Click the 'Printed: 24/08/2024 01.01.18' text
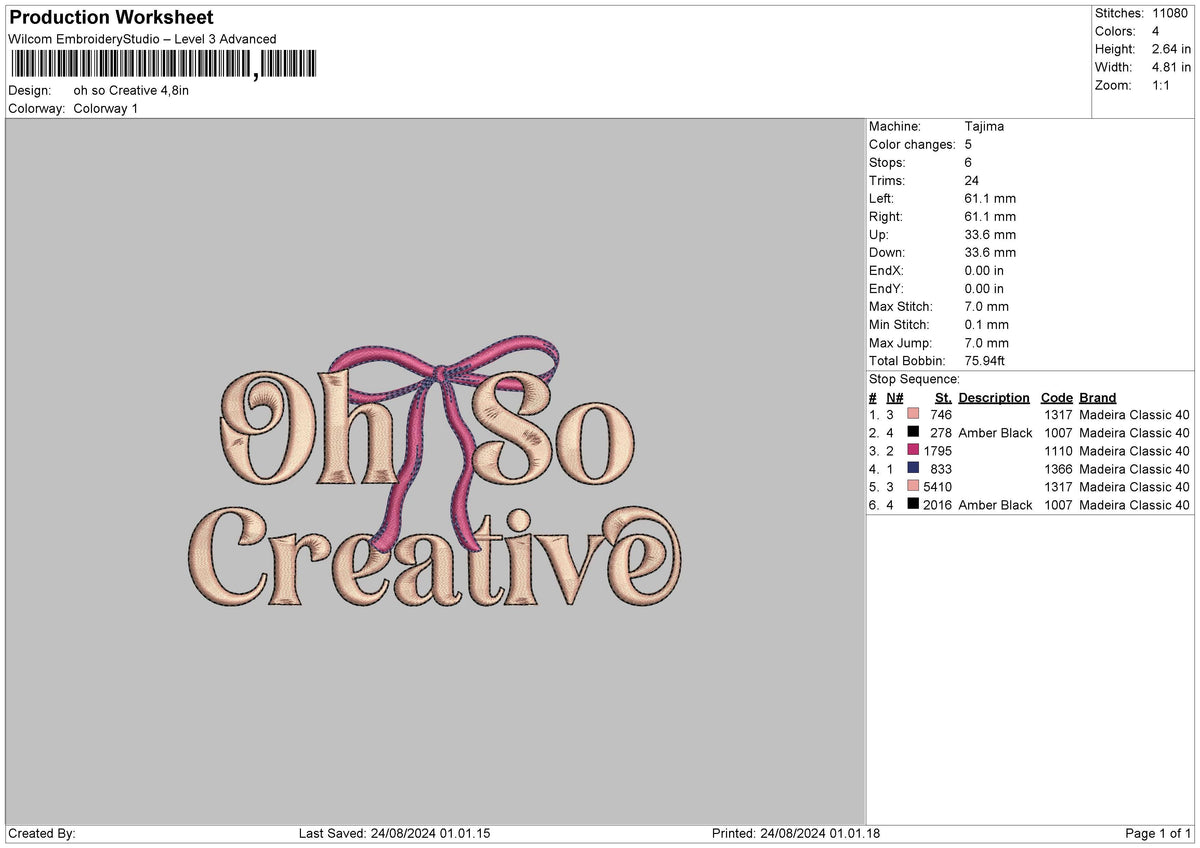The width and height of the screenshot is (1200, 848). [796, 833]
